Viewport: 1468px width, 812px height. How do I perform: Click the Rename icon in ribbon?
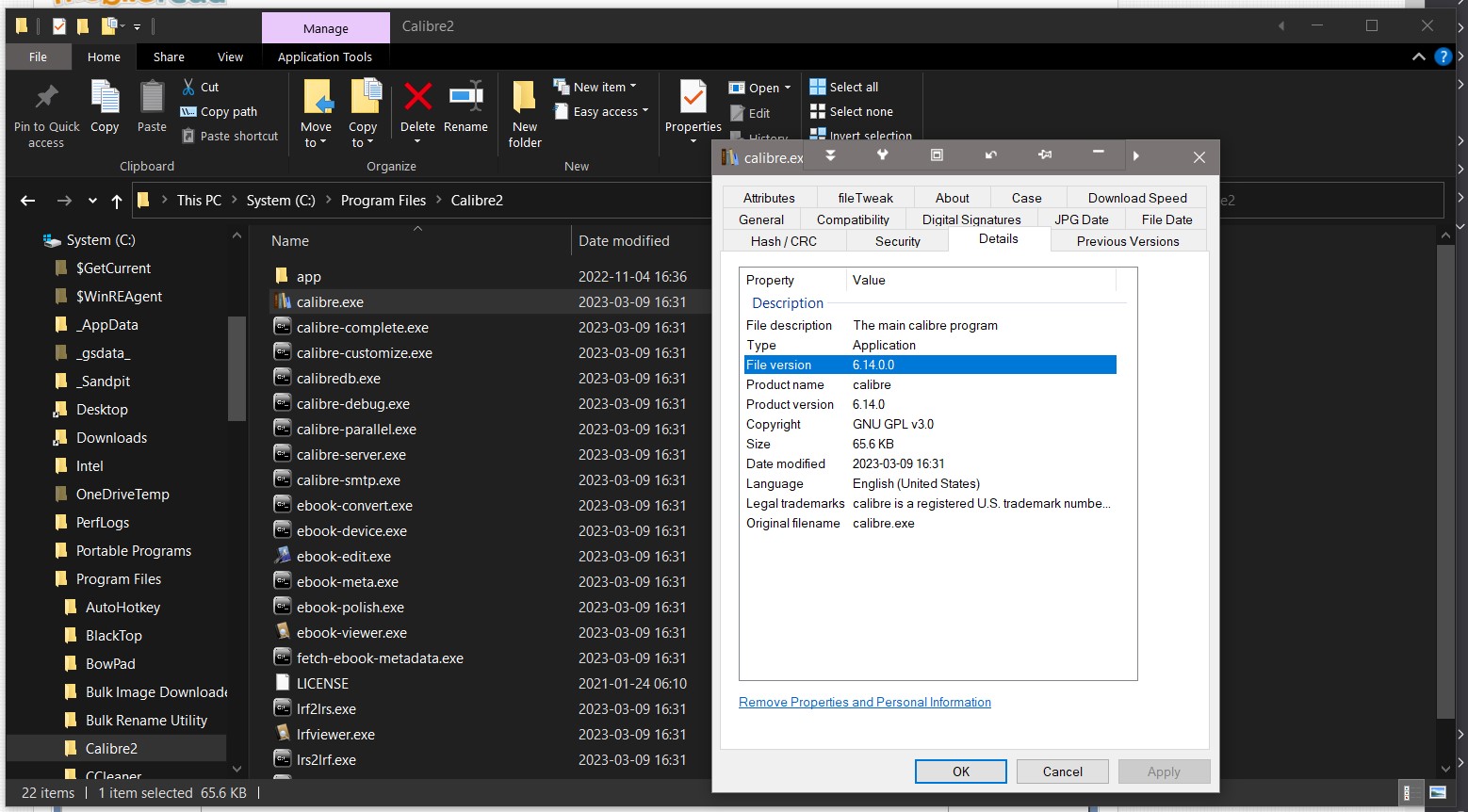465,96
